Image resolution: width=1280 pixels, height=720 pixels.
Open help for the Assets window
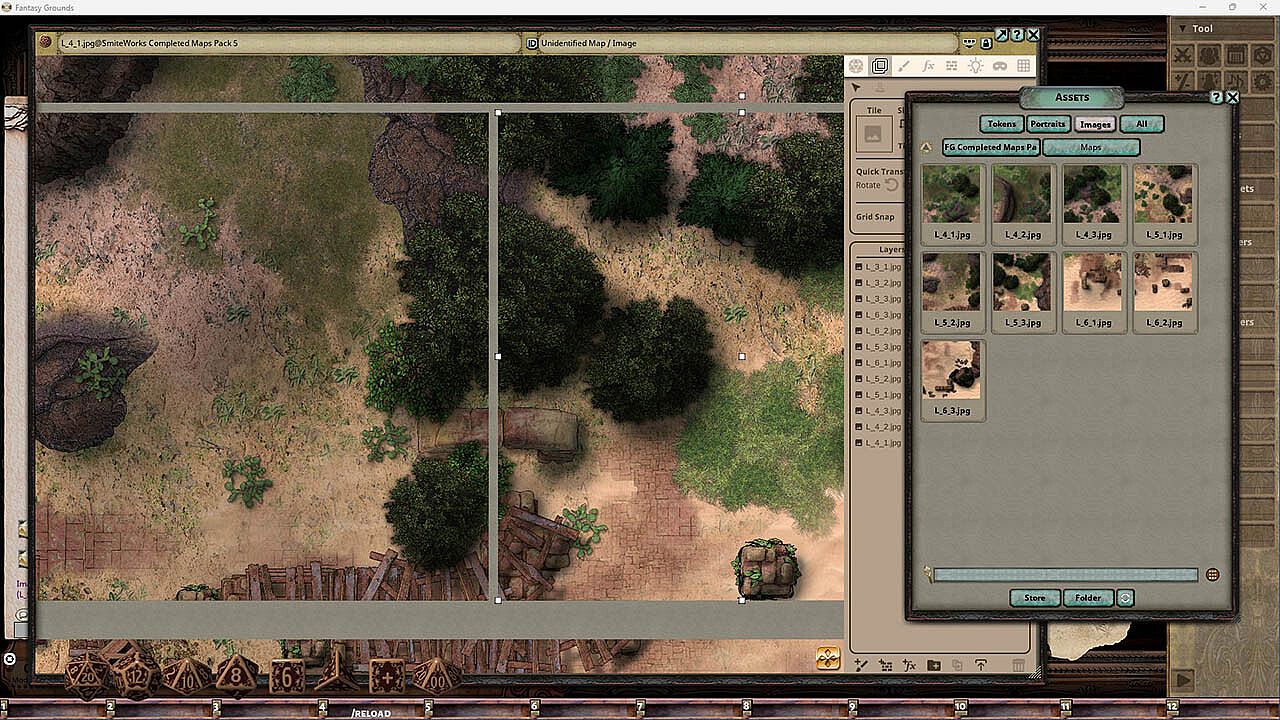[x=1217, y=97]
